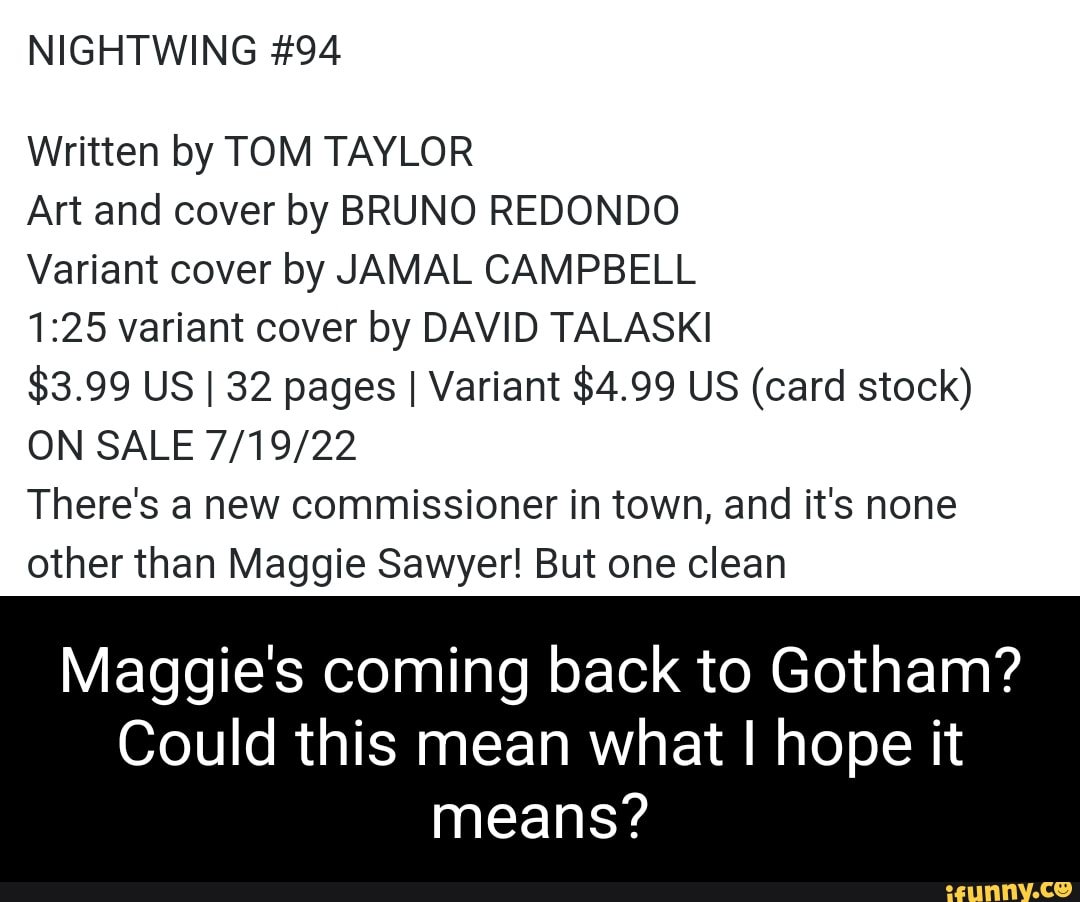Click the caption word 'means?'

pyautogui.click(x=540, y=816)
